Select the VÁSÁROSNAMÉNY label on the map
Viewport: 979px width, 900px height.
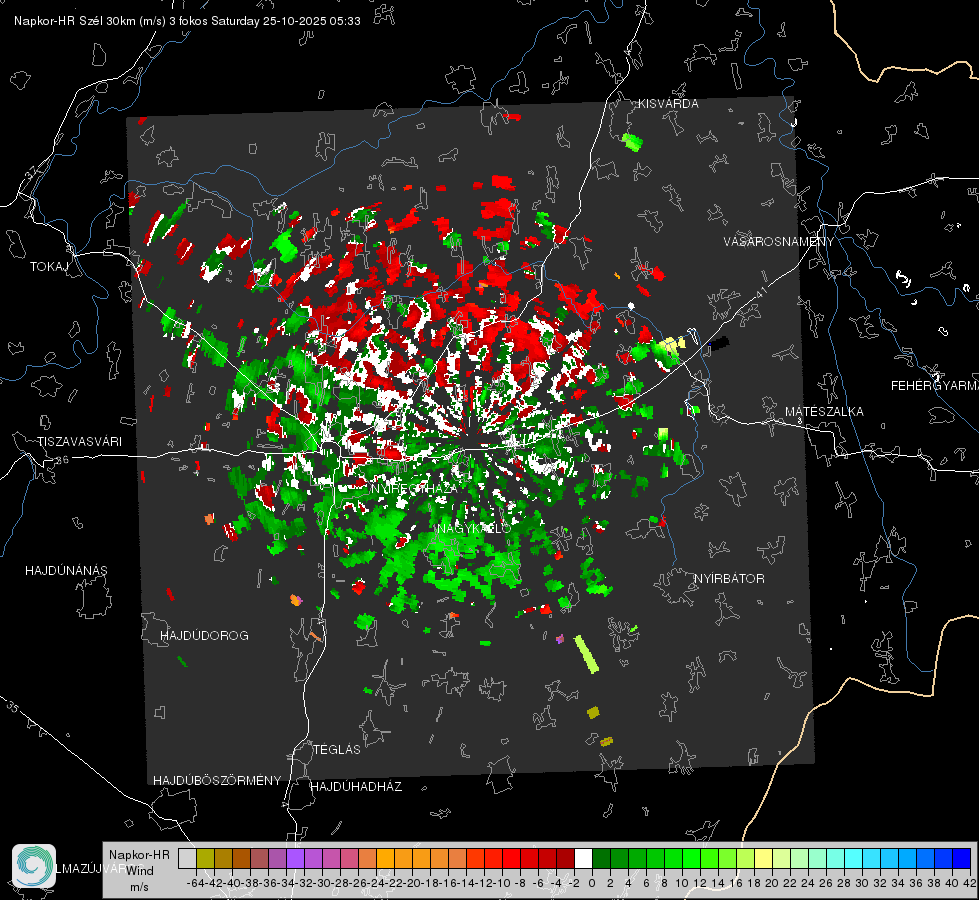[779, 241]
